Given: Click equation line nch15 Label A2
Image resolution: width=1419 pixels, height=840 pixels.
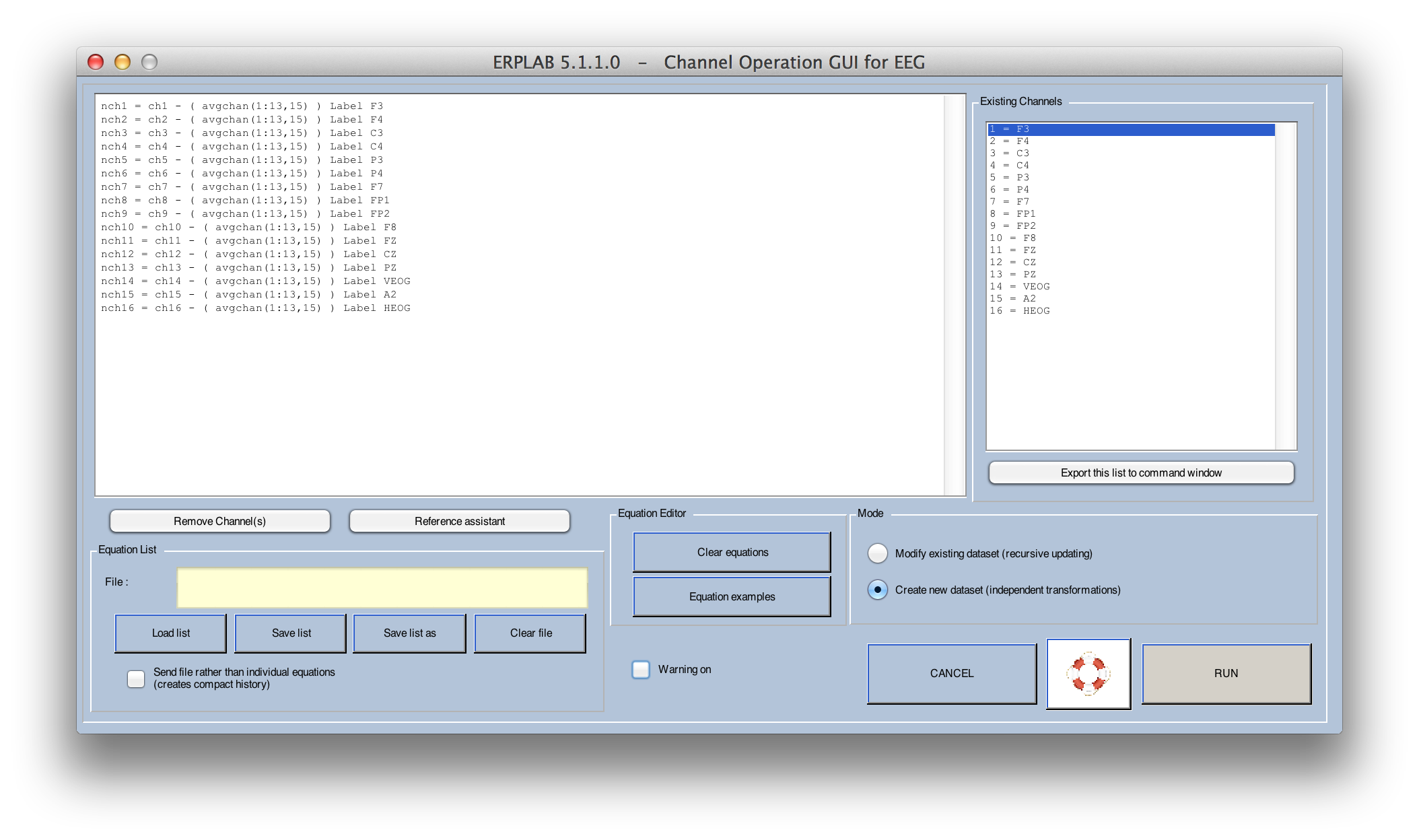Looking at the screenshot, I should pyautogui.click(x=248, y=295).
